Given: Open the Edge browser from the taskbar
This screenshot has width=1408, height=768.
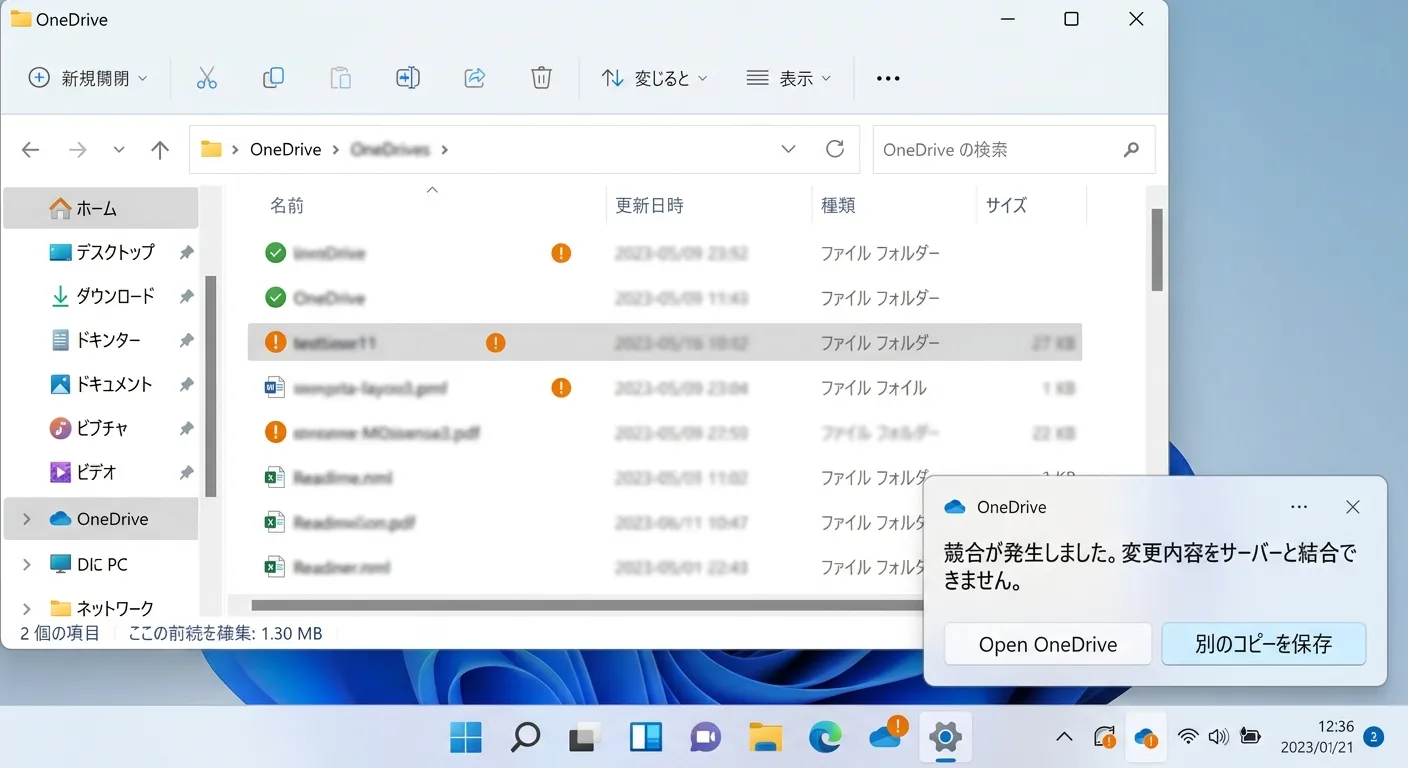Looking at the screenshot, I should click(x=826, y=738).
